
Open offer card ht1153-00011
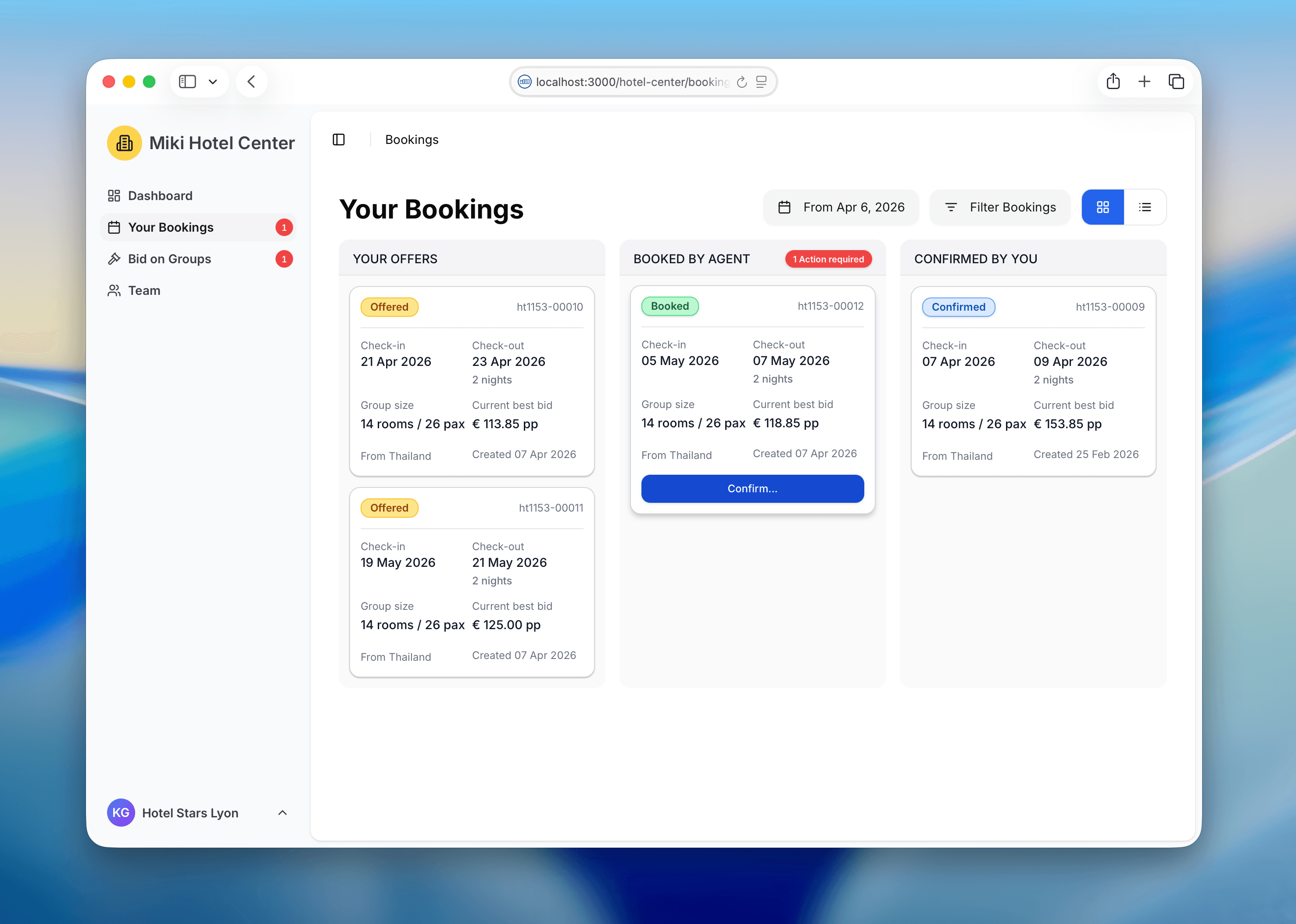[472, 582]
